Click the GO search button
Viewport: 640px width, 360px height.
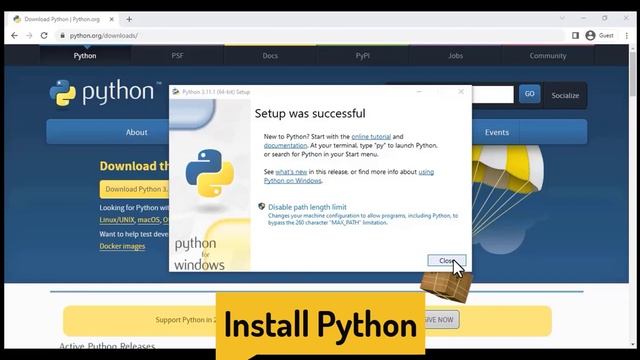tap(529, 94)
